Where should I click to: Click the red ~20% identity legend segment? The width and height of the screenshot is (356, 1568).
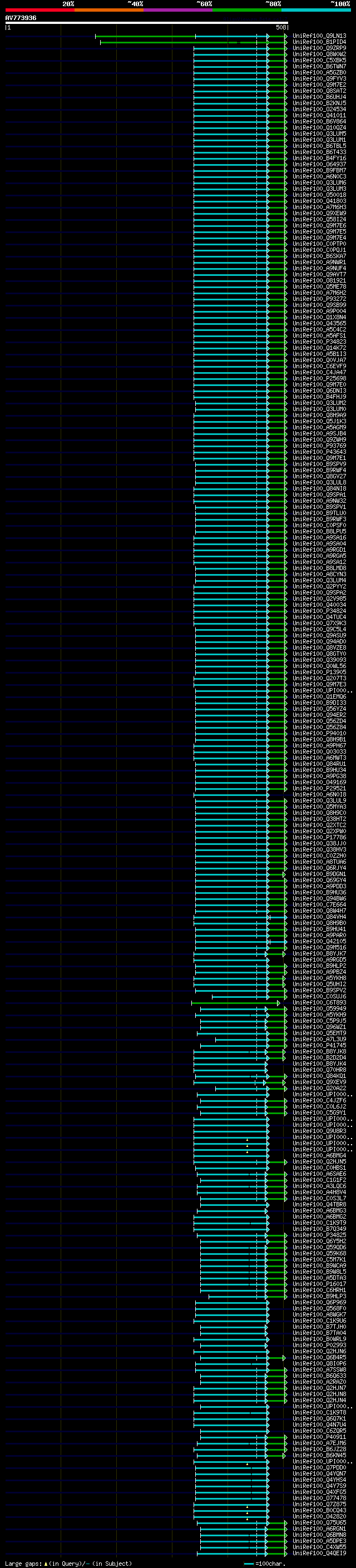[39, 10]
